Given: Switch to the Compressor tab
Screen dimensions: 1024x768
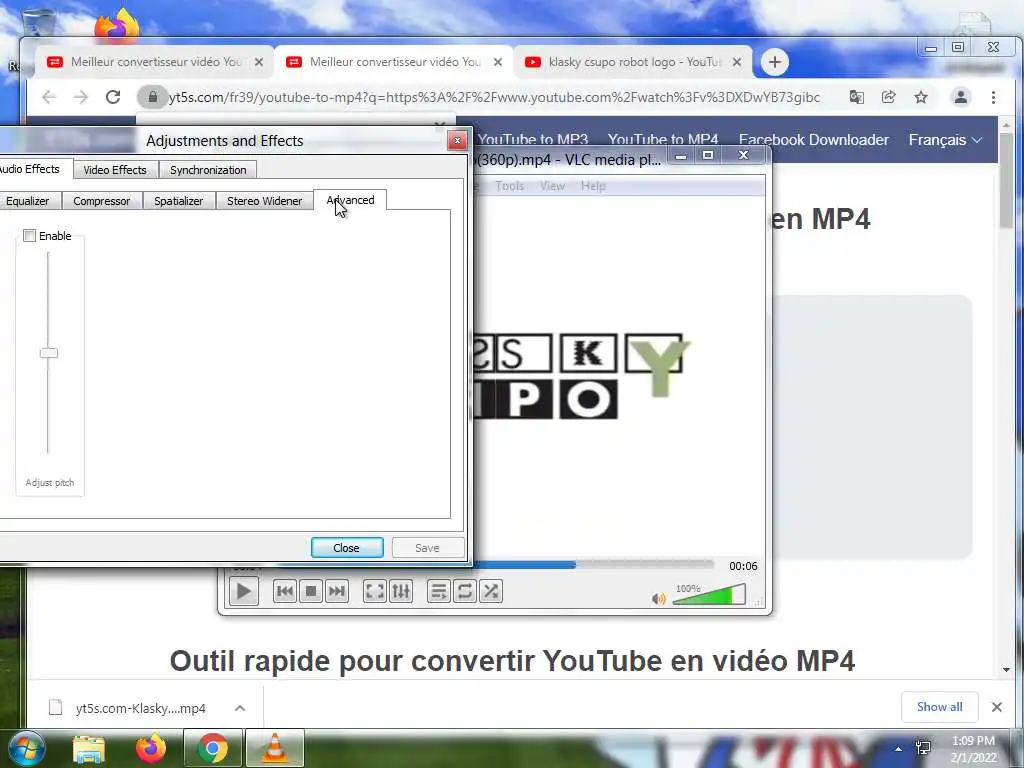Looking at the screenshot, I should tap(102, 201).
